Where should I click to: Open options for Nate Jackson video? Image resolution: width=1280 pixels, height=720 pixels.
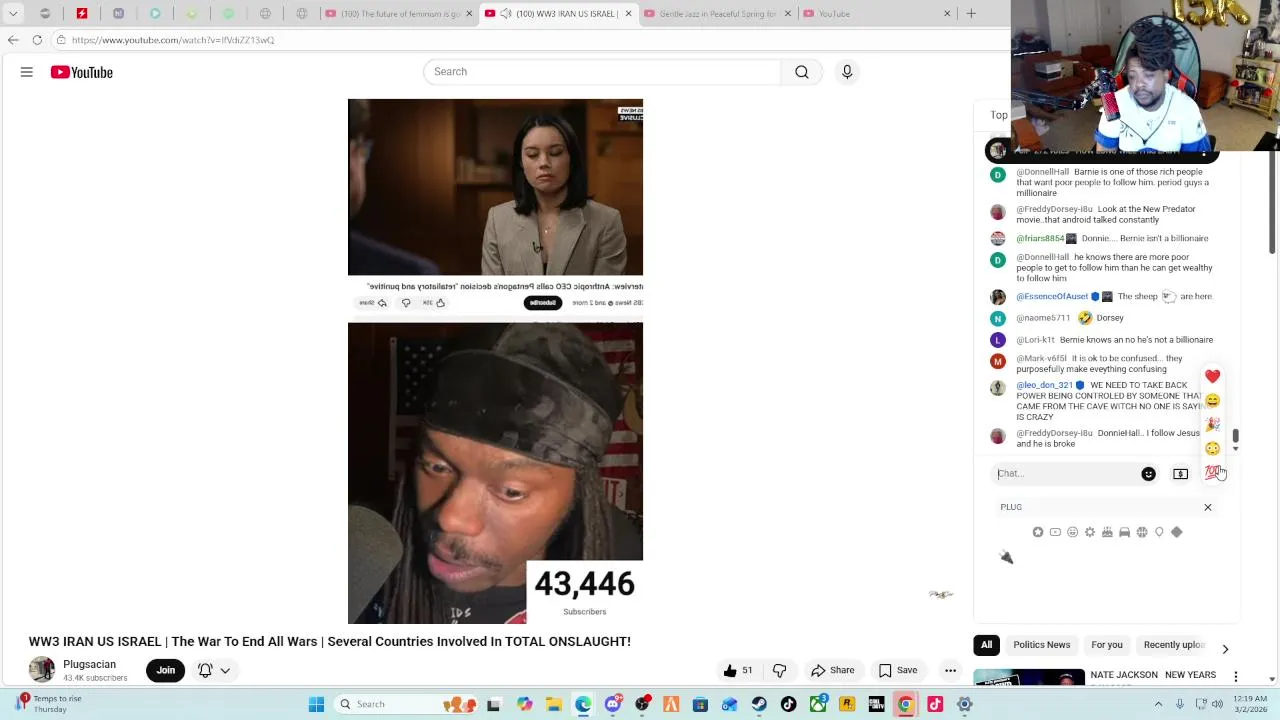pos(1235,677)
